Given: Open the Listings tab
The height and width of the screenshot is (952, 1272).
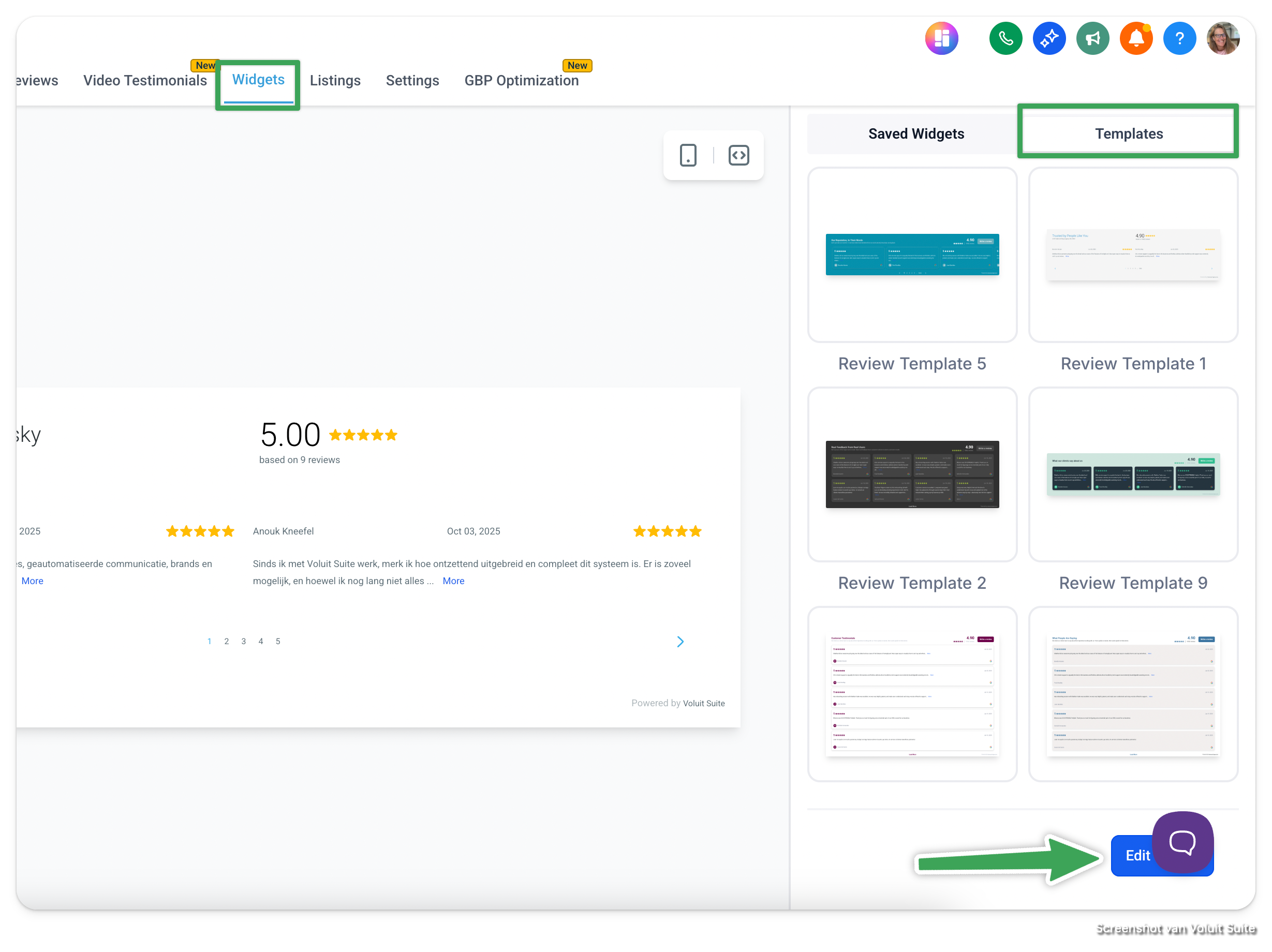Looking at the screenshot, I should [335, 81].
